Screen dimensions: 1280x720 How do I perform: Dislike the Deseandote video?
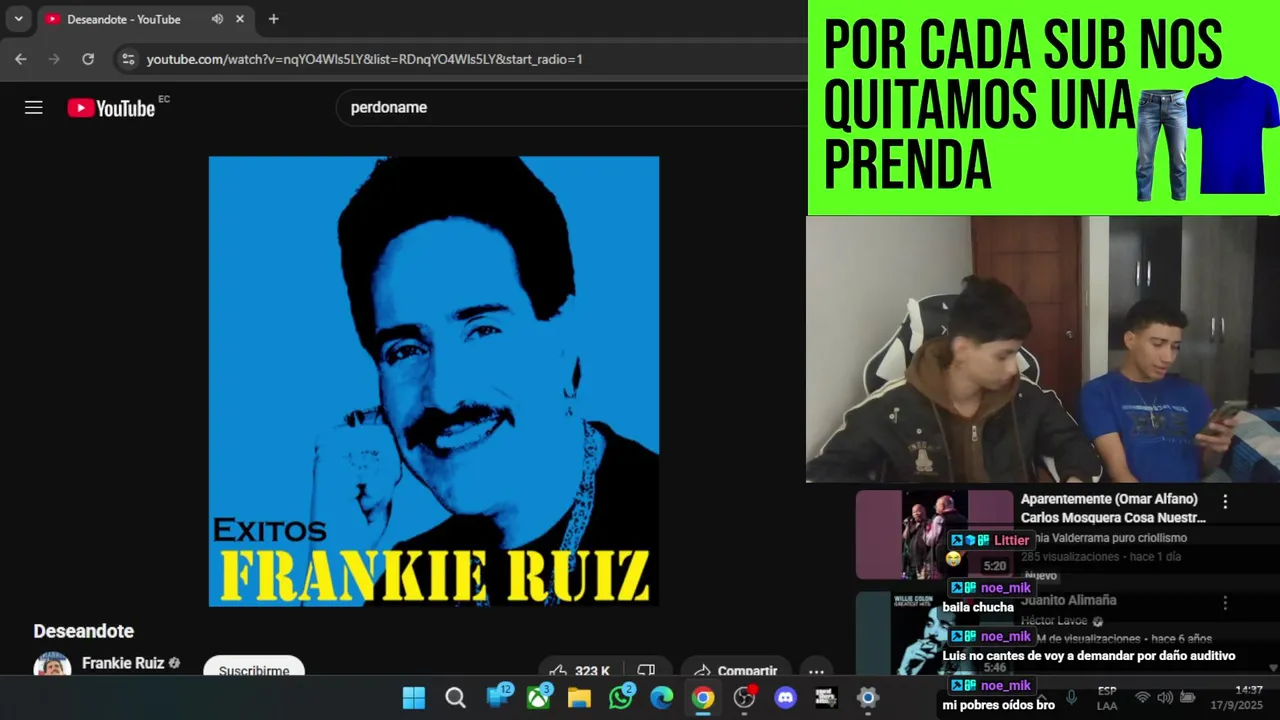646,669
